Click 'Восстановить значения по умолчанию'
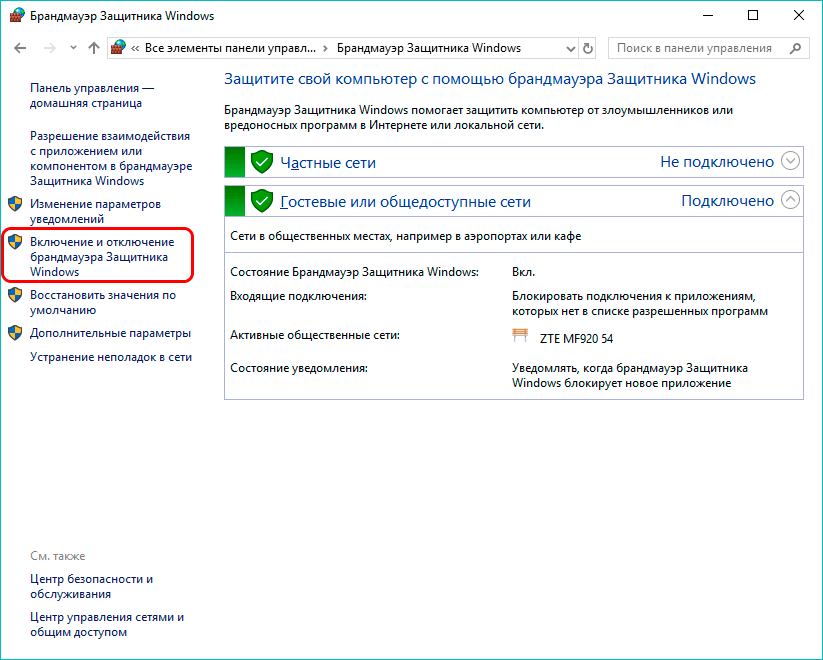The height and width of the screenshot is (660, 823). click(103, 302)
